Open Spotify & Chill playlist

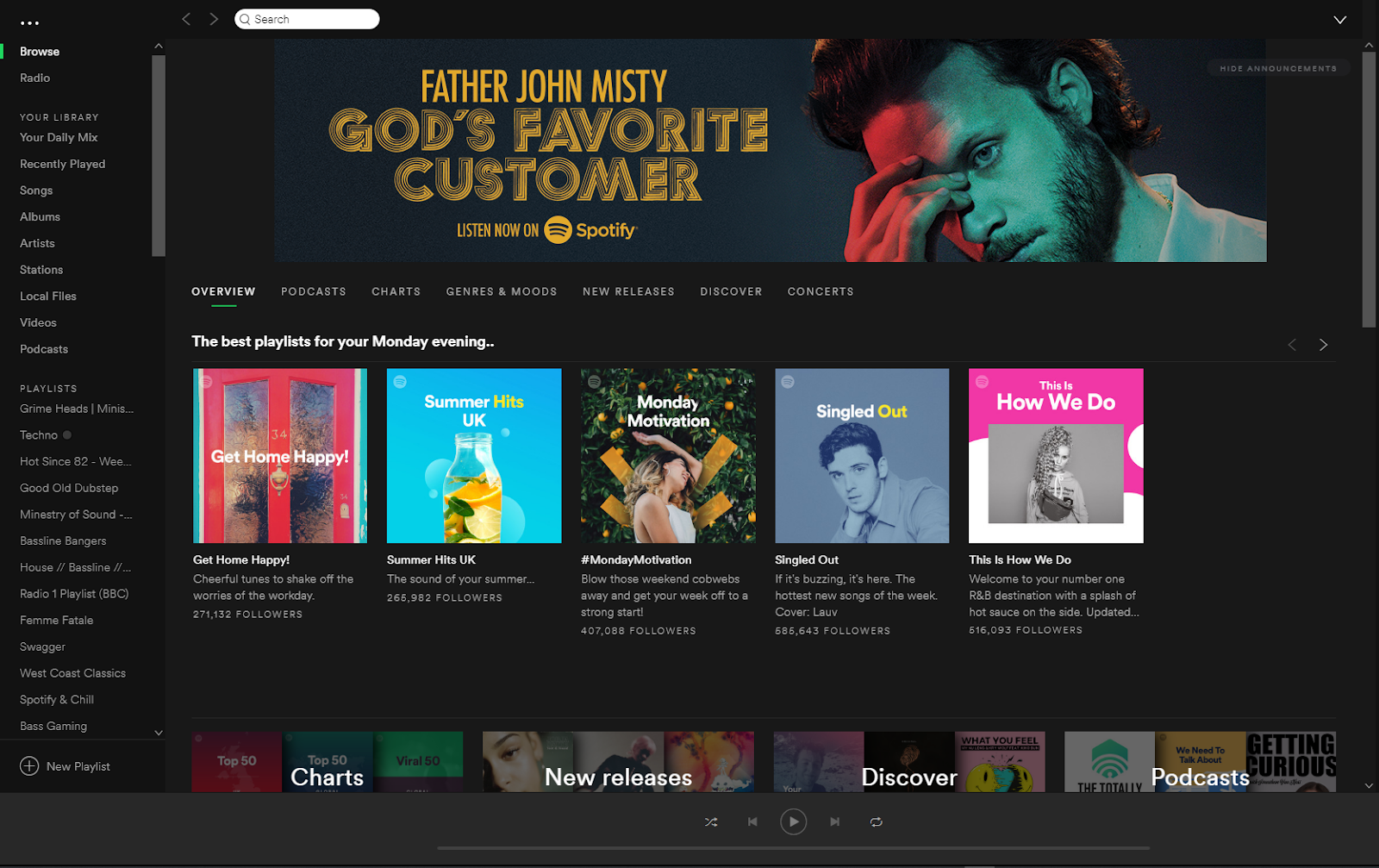point(57,700)
